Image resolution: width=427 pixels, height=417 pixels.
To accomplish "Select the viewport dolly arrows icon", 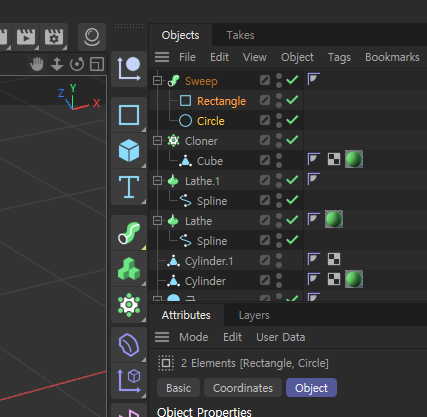I will (x=57, y=64).
